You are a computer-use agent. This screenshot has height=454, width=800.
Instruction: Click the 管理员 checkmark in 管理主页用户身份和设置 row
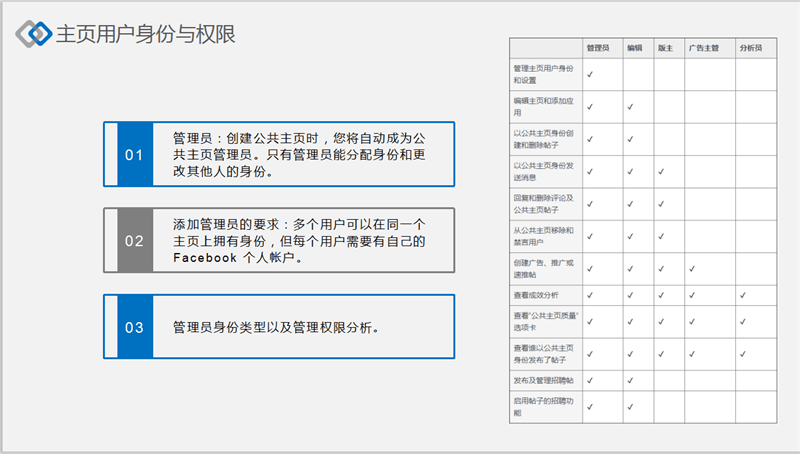tap(590, 74)
